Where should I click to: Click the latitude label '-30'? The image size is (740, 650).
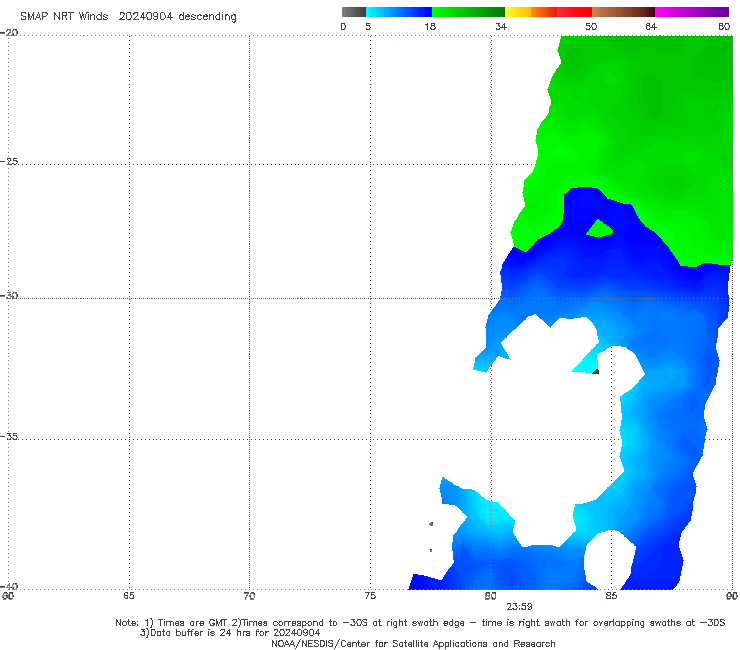(x=9, y=295)
